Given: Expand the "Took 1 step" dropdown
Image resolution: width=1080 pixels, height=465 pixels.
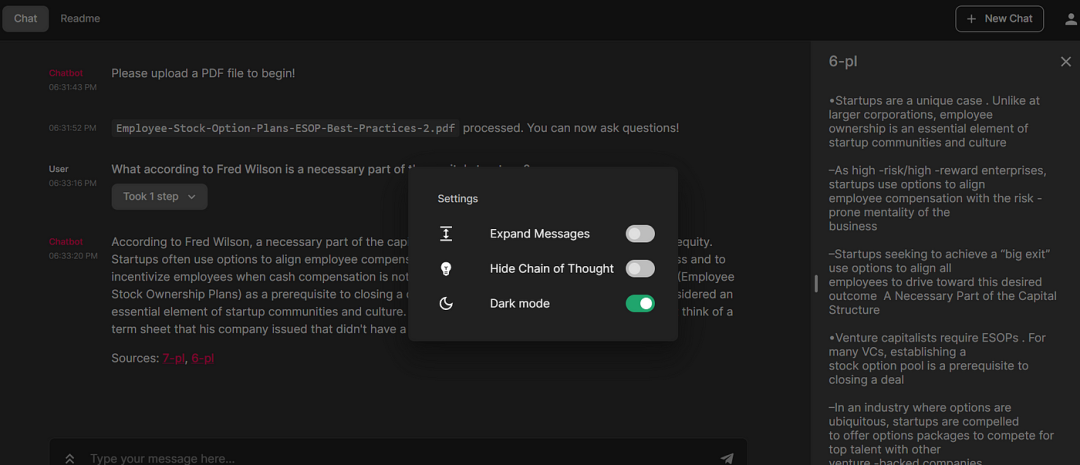Looking at the screenshot, I should (x=159, y=197).
